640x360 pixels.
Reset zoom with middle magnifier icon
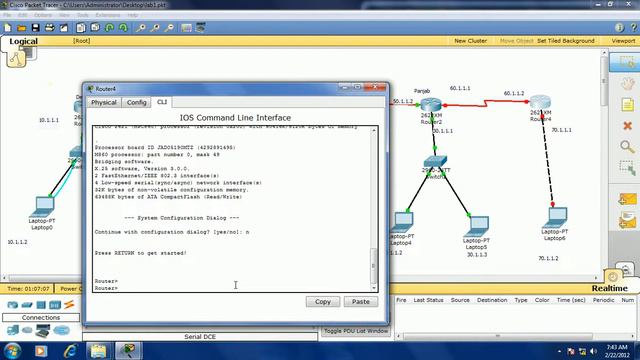[x=155, y=28]
